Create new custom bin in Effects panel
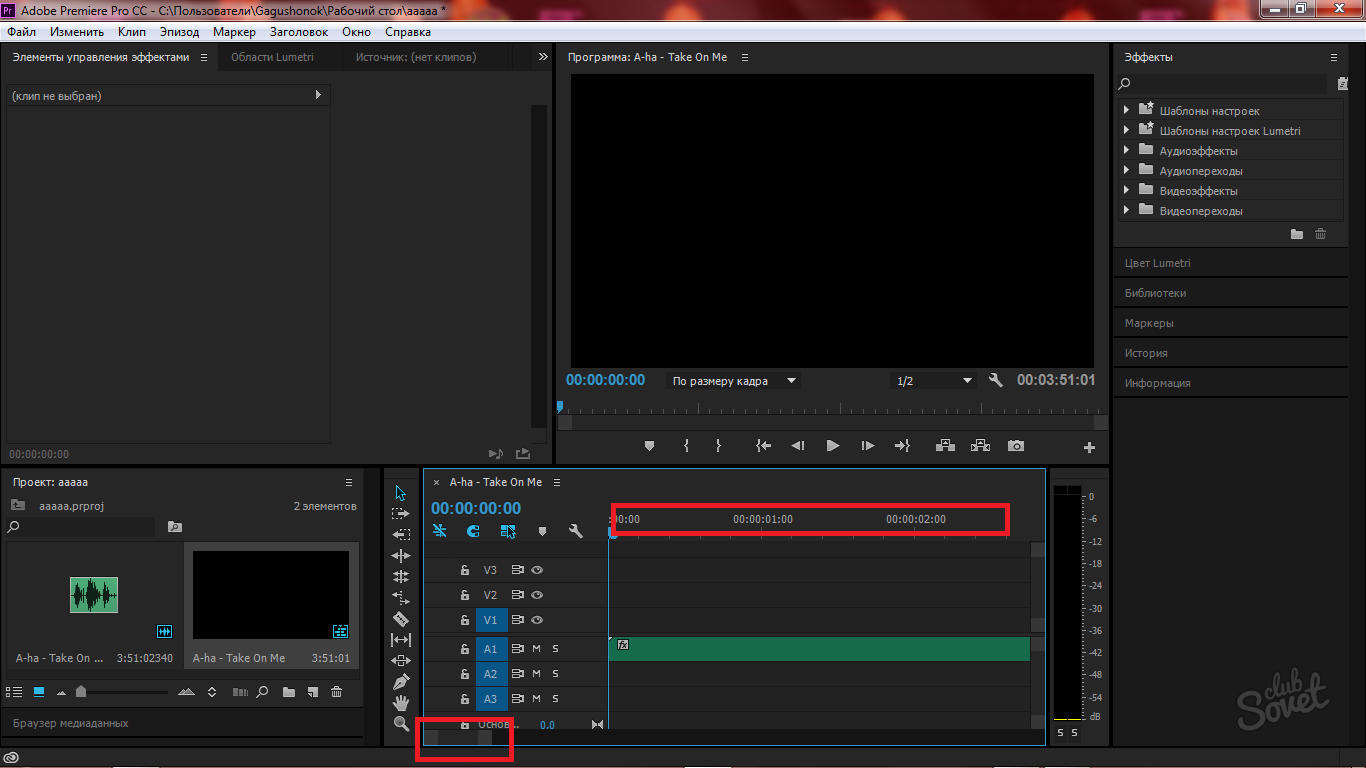Screen dimensions: 1366x768 coord(1297,234)
